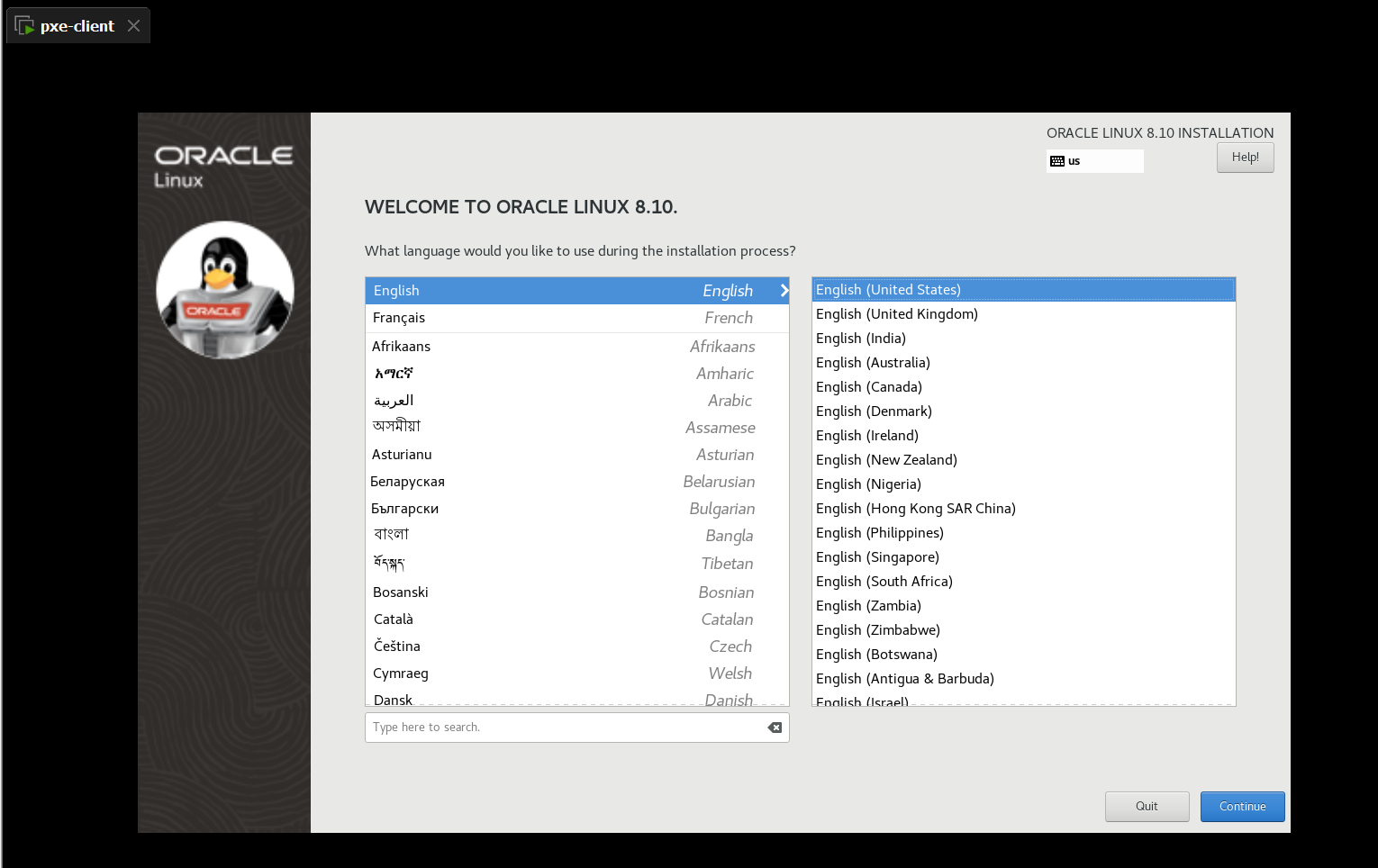Screen dimensions: 1378x868
Task: Pick the Amharic language row
Action: tap(577, 374)
